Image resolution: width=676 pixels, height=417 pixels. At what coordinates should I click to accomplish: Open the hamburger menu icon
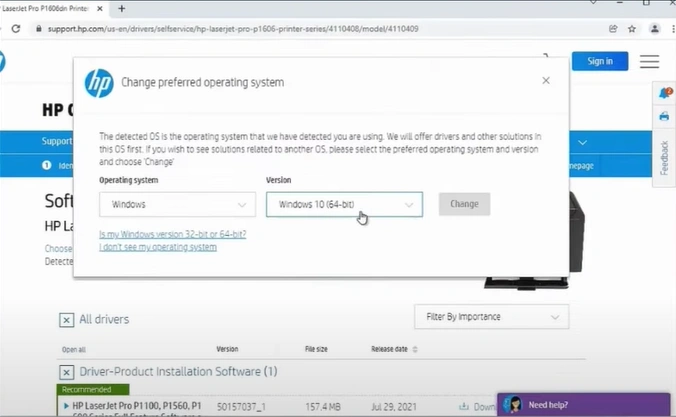tap(650, 61)
